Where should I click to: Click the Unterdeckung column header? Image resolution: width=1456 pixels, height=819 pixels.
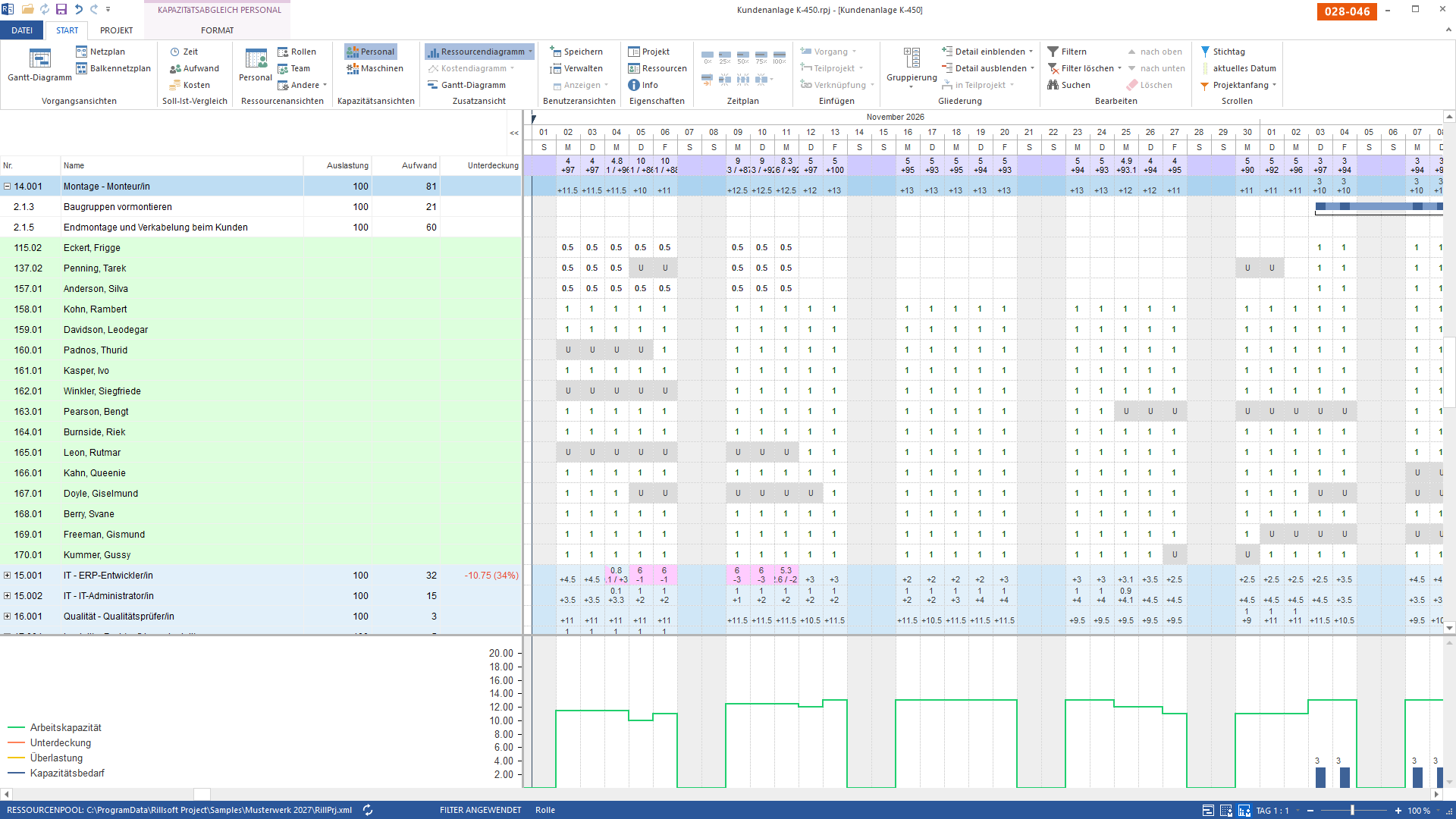click(481, 165)
